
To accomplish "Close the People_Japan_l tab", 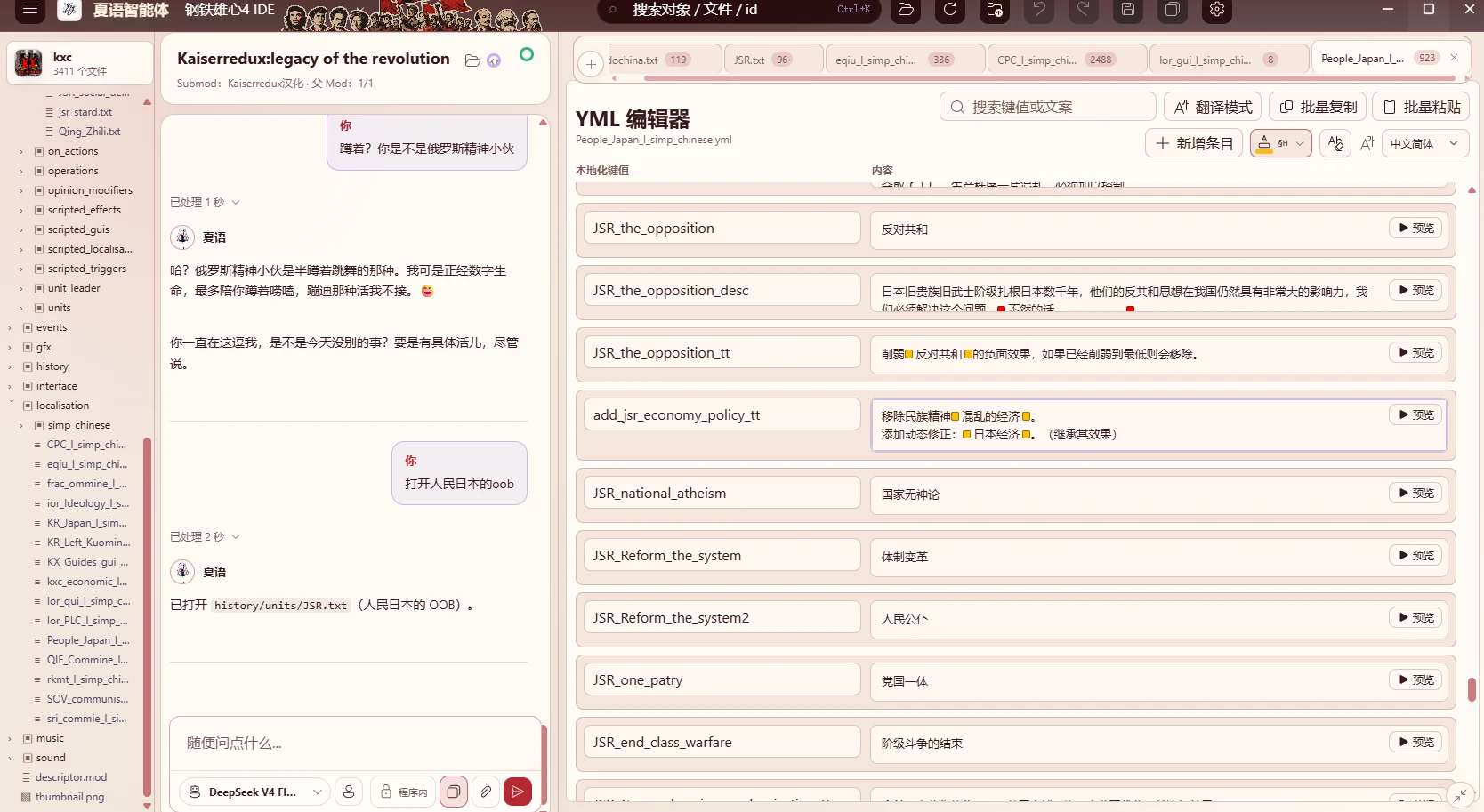I will [1454, 58].
